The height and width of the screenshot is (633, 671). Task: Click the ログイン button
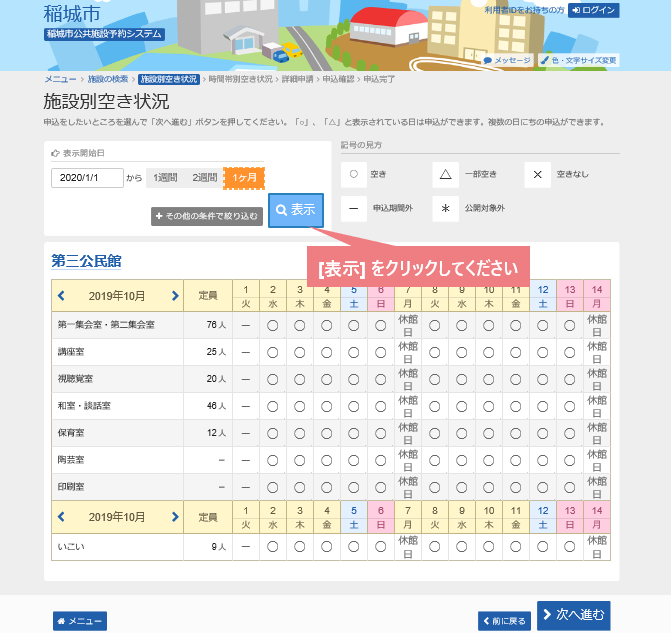[594, 10]
